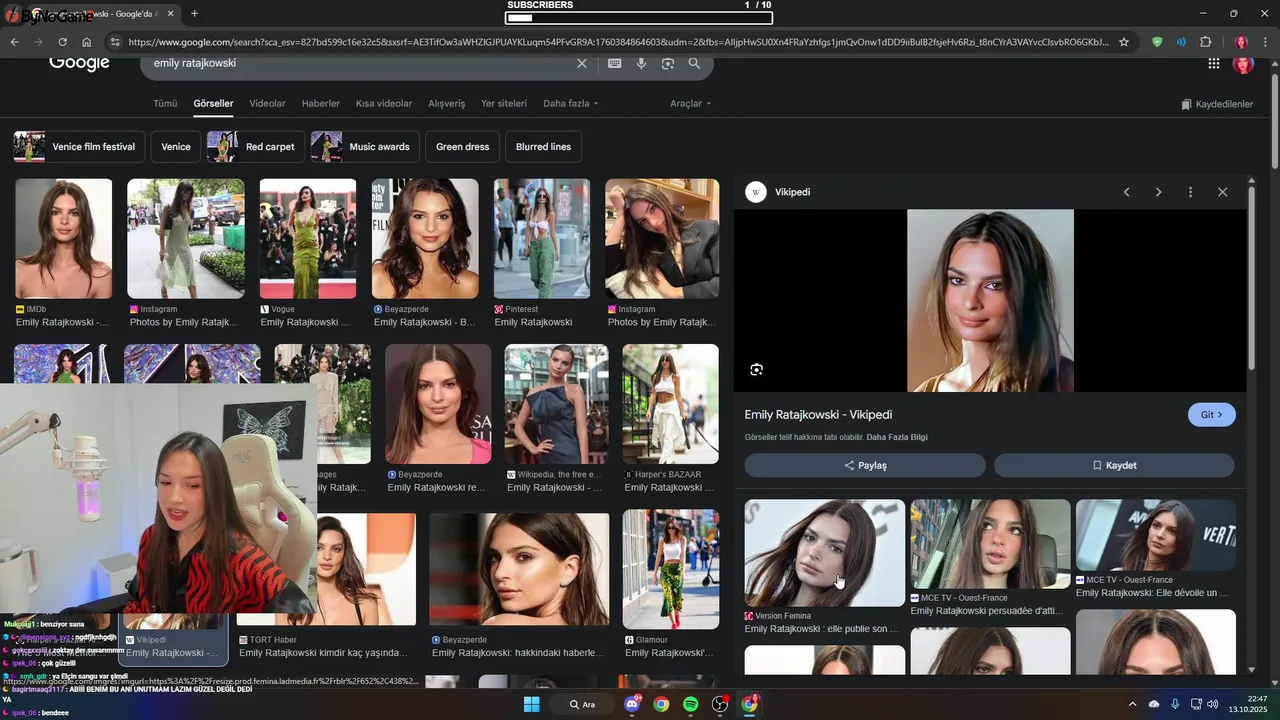Viewport: 1280px width, 720px height.
Task: Open the Alışveriş tab
Action: [x=447, y=103]
